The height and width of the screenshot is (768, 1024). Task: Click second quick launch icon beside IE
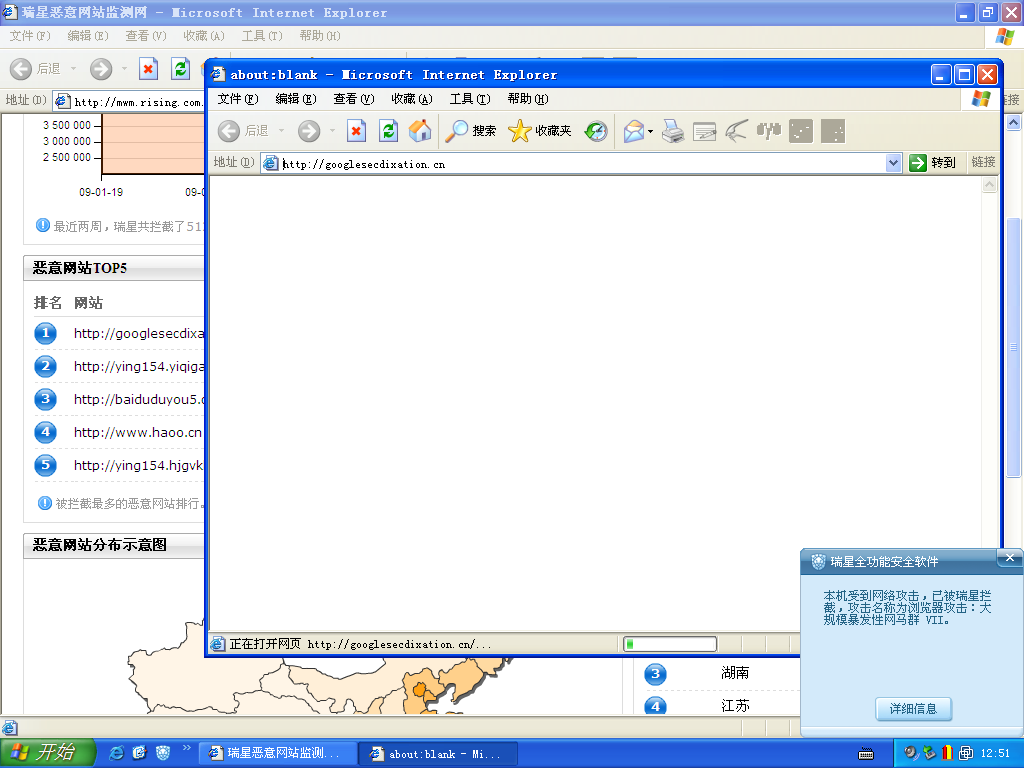click(x=140, y=753)
